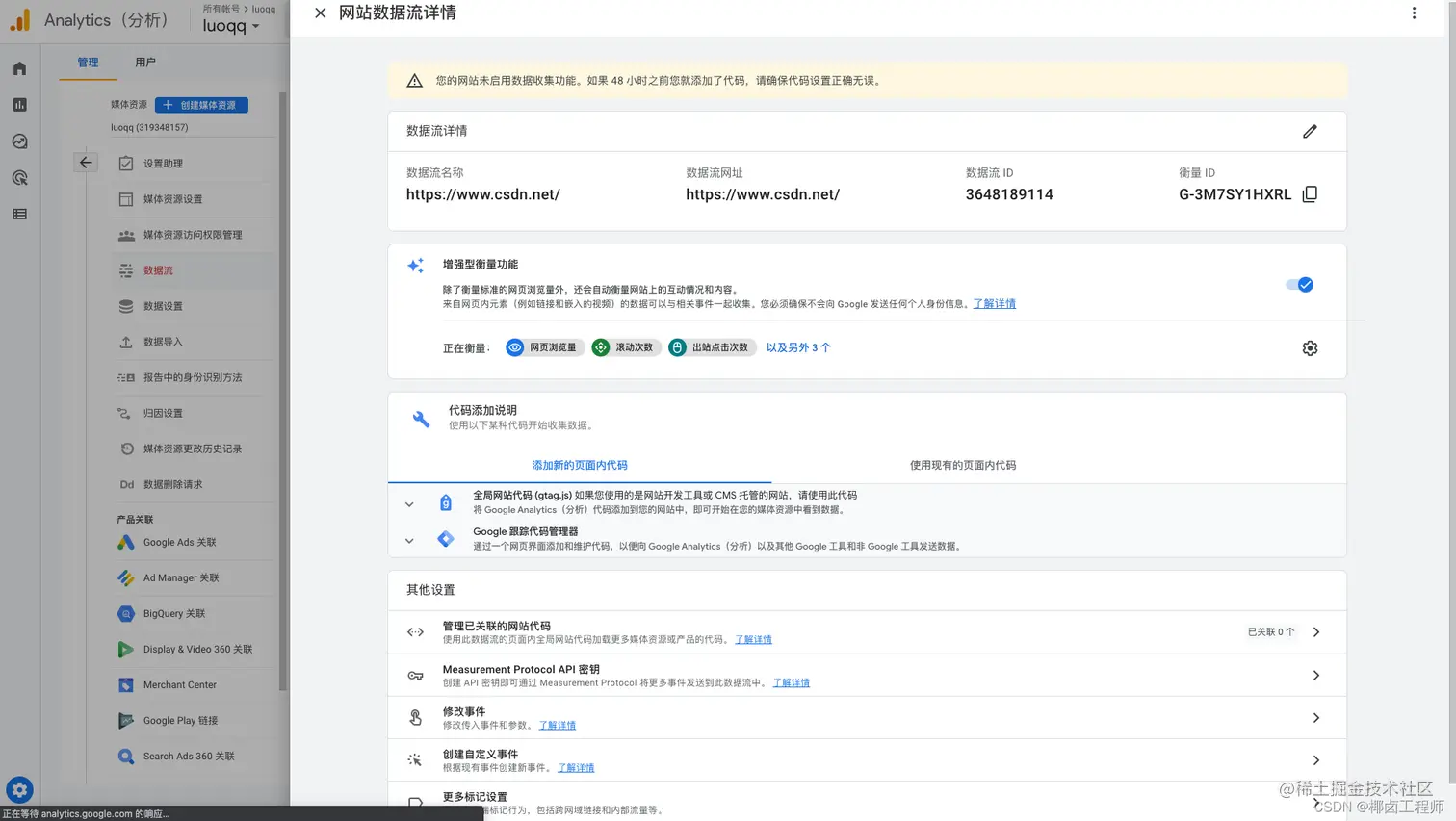The image size is (1456, 821).
Task: Click the connected site tags code icon
Action: [x=415, y=632]
